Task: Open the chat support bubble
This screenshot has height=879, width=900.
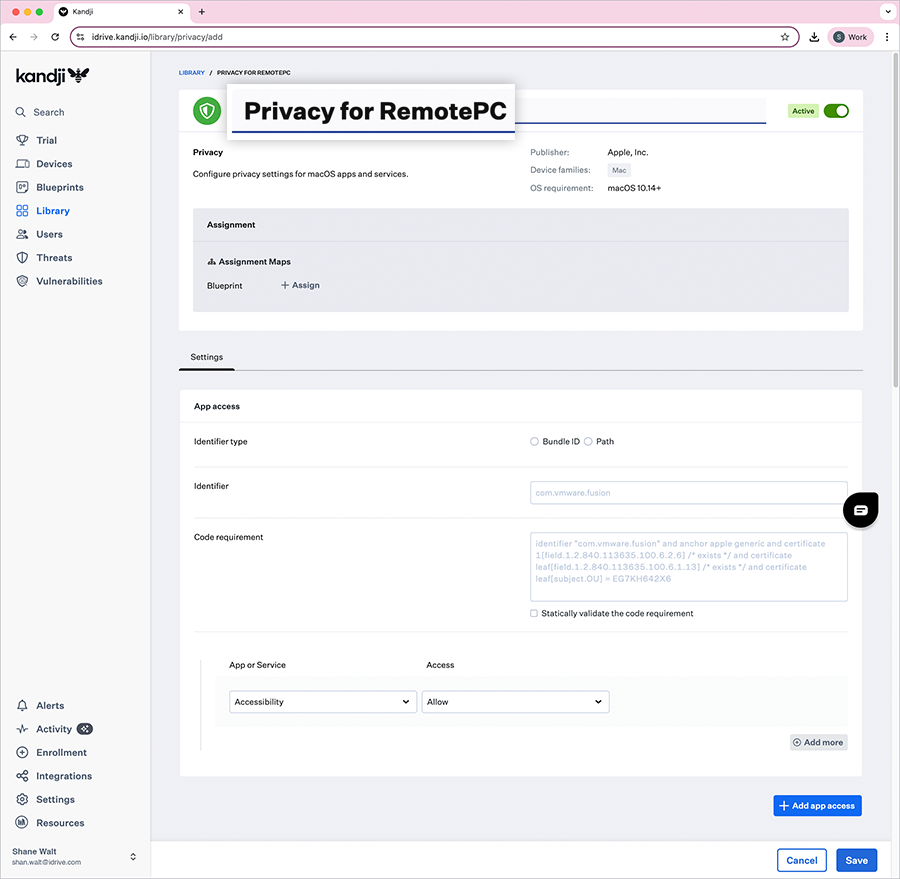Action: (x=860, y=510)
